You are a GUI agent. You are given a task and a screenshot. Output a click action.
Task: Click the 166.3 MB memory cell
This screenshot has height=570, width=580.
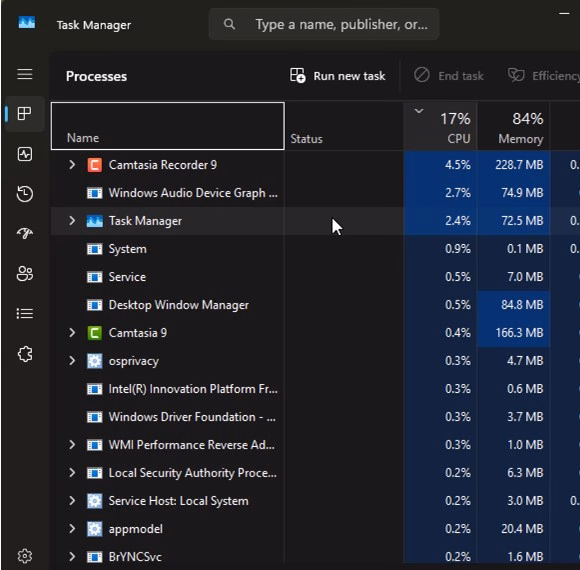[x=513, y=333]
